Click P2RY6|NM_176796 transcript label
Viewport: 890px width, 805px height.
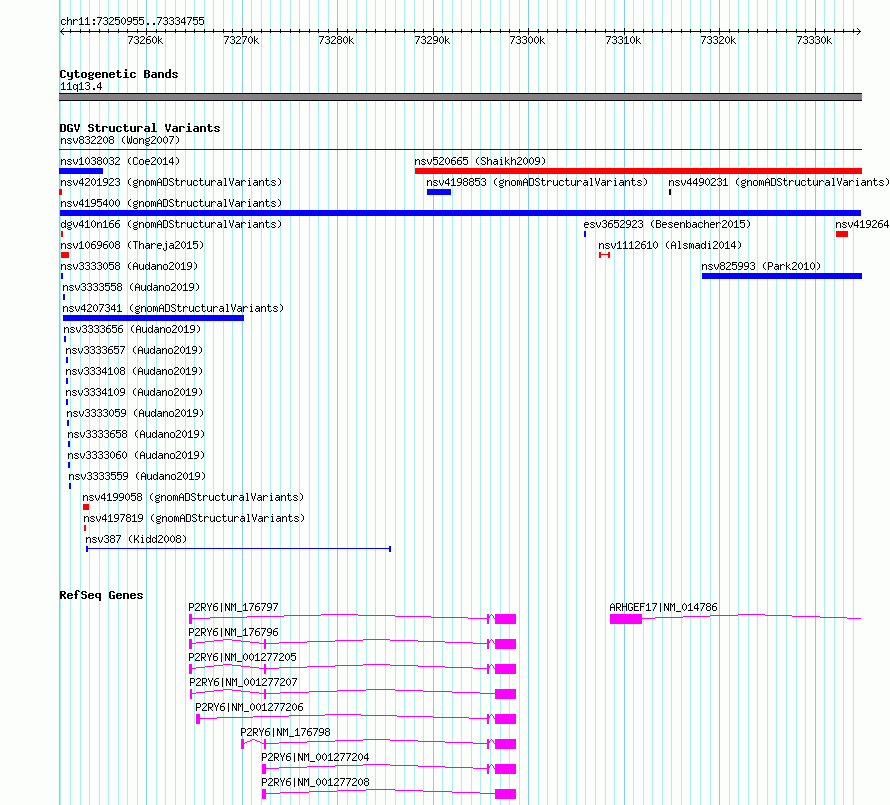pyautogui.click(x=233, y=632)
